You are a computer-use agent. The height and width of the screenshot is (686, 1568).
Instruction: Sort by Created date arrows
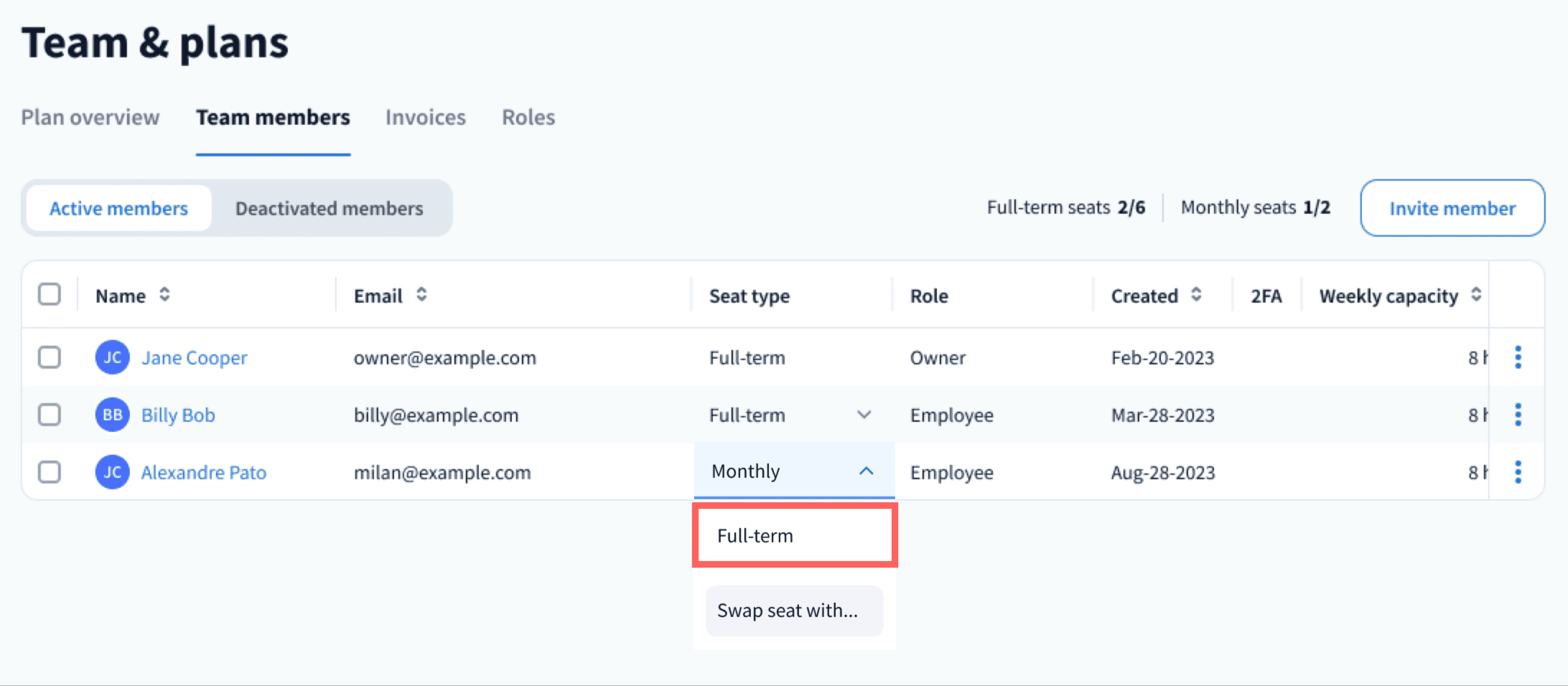tap(1196, 295)
